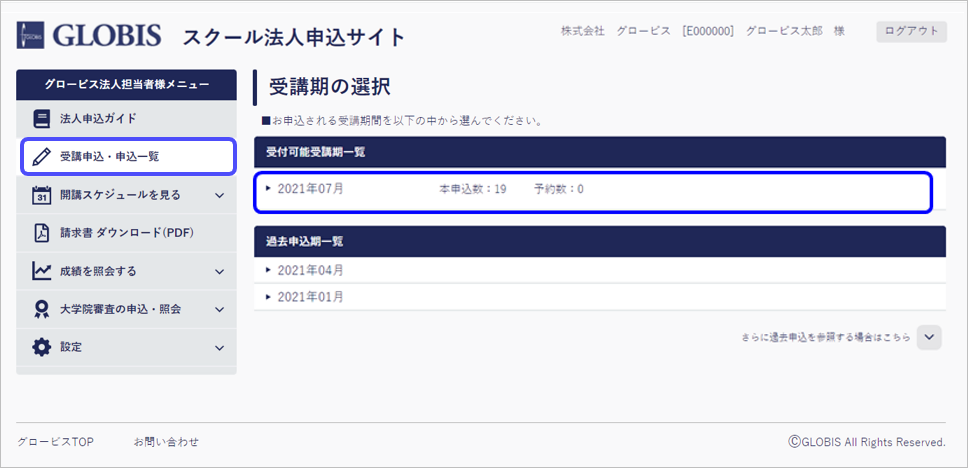This screenshot has height=468, width=968.
Task: Show more past applications with the chevron button
Action: tap(929, 338)
